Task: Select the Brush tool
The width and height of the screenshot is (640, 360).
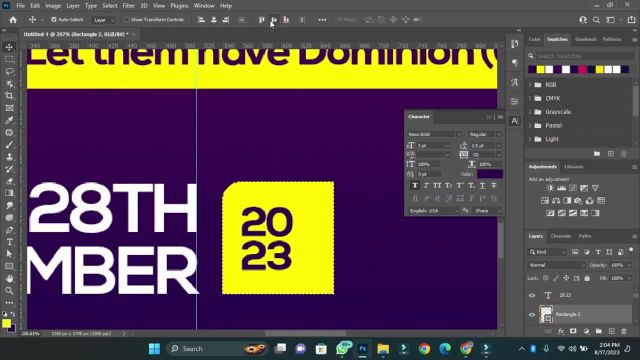Action: [x=9, y=145]
